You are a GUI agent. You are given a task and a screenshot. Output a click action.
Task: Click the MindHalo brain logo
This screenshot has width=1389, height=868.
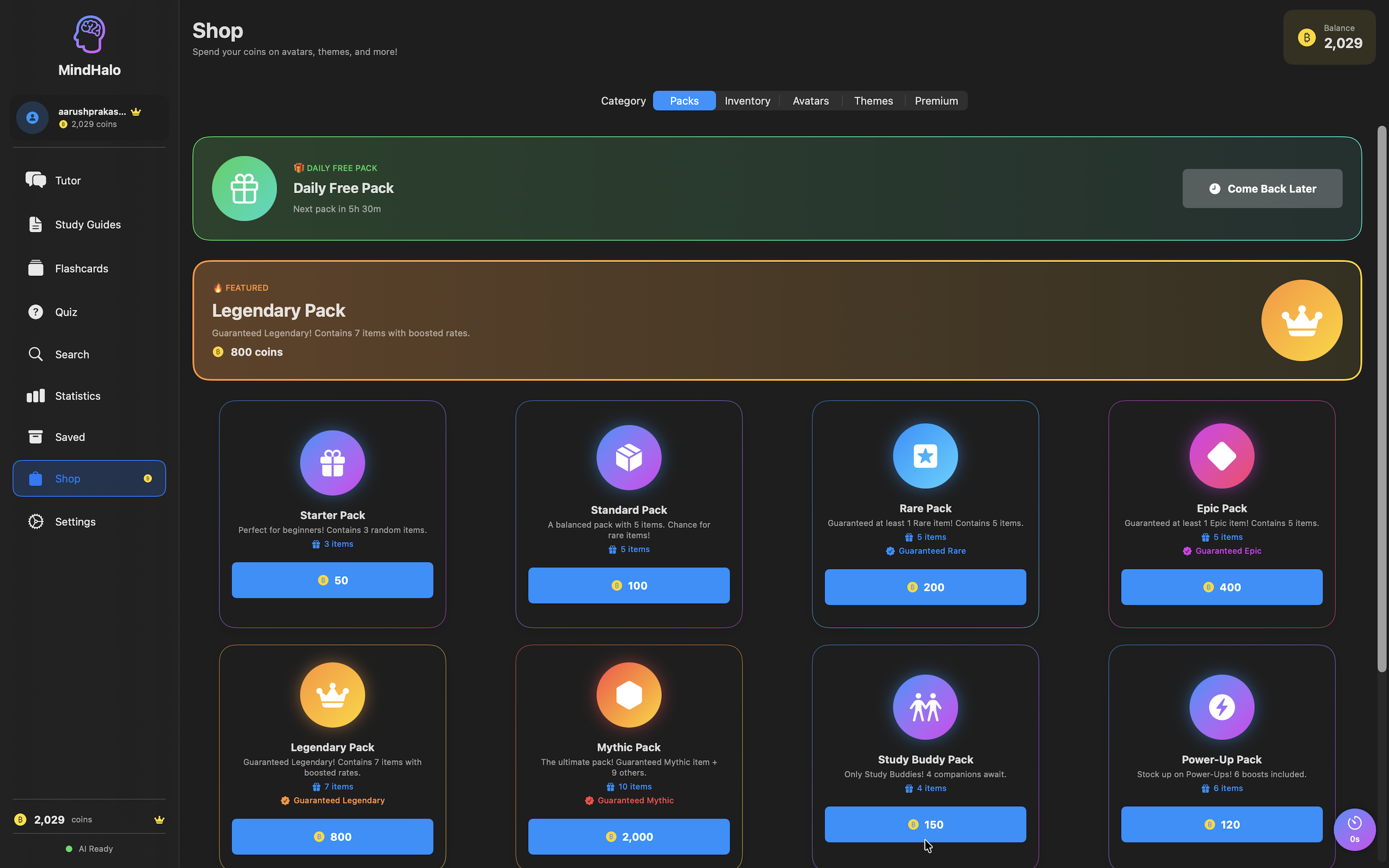(x=89, y=33)
